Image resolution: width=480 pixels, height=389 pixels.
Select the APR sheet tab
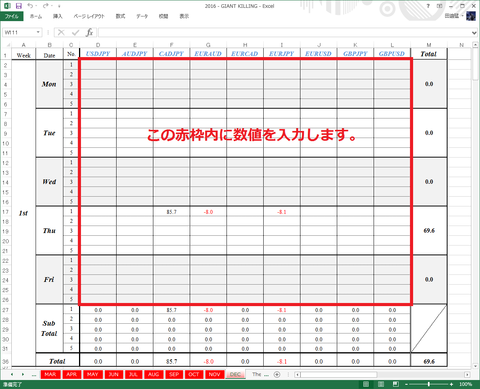coord(71,374)
